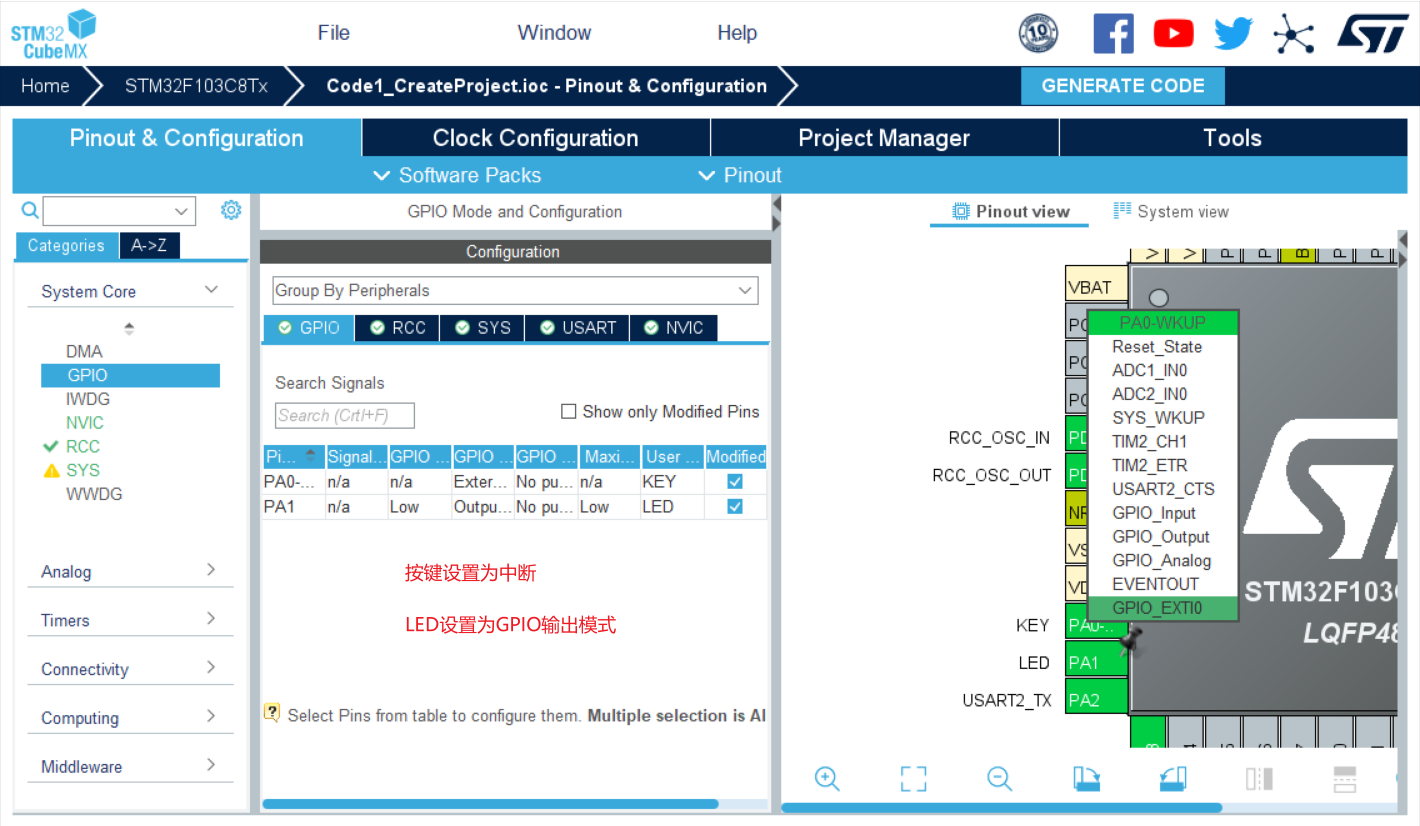Screen dimensions: 1420x826
Task: Open the Help menu
Action: [737, 33]
